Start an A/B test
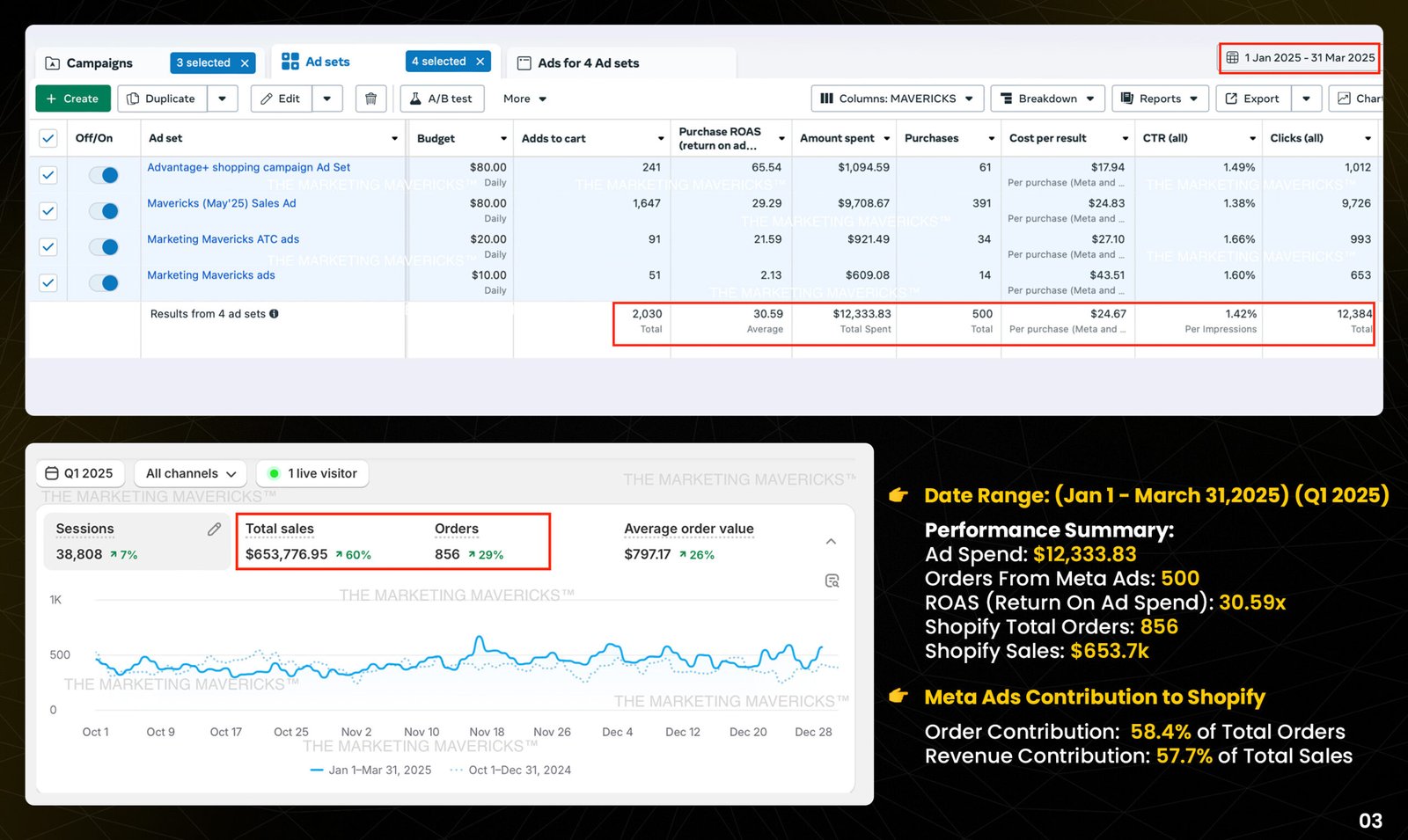1408x840 pixels. pyautogui.click(x=442, y=99)
